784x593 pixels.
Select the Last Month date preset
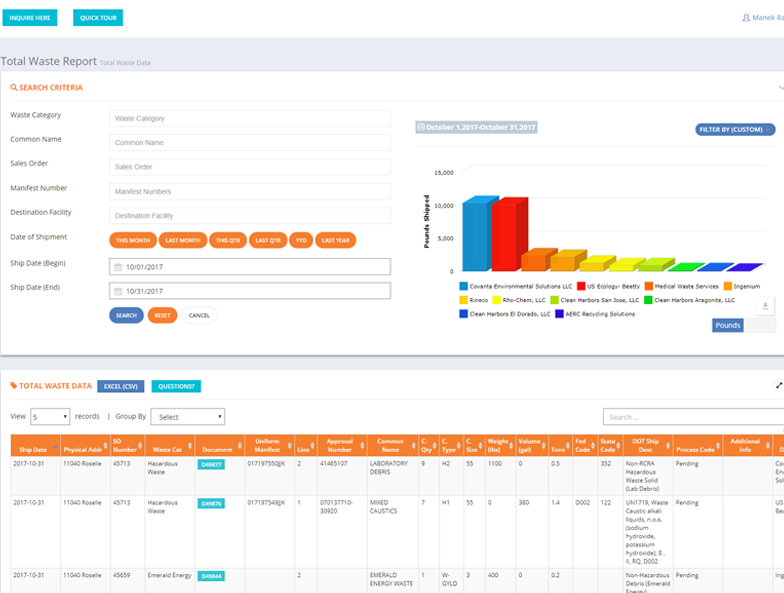183,240
